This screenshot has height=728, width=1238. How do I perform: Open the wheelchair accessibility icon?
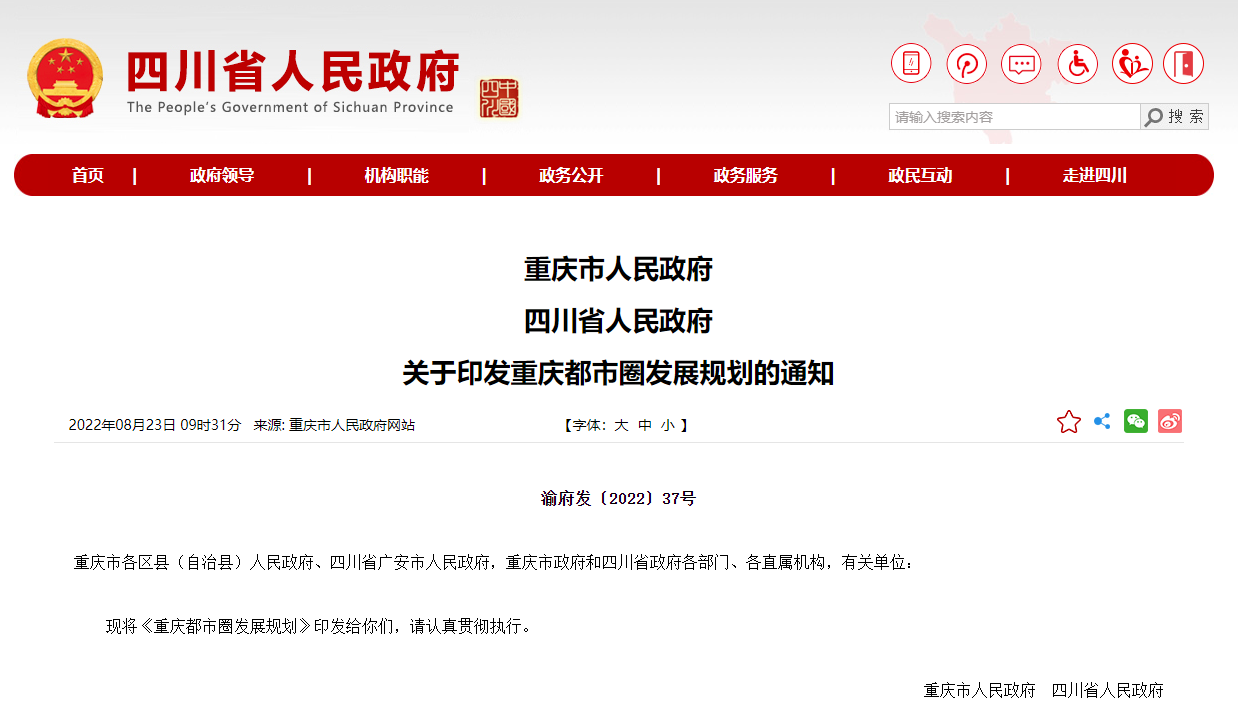pyautogui.click(x=1077, y=64)
